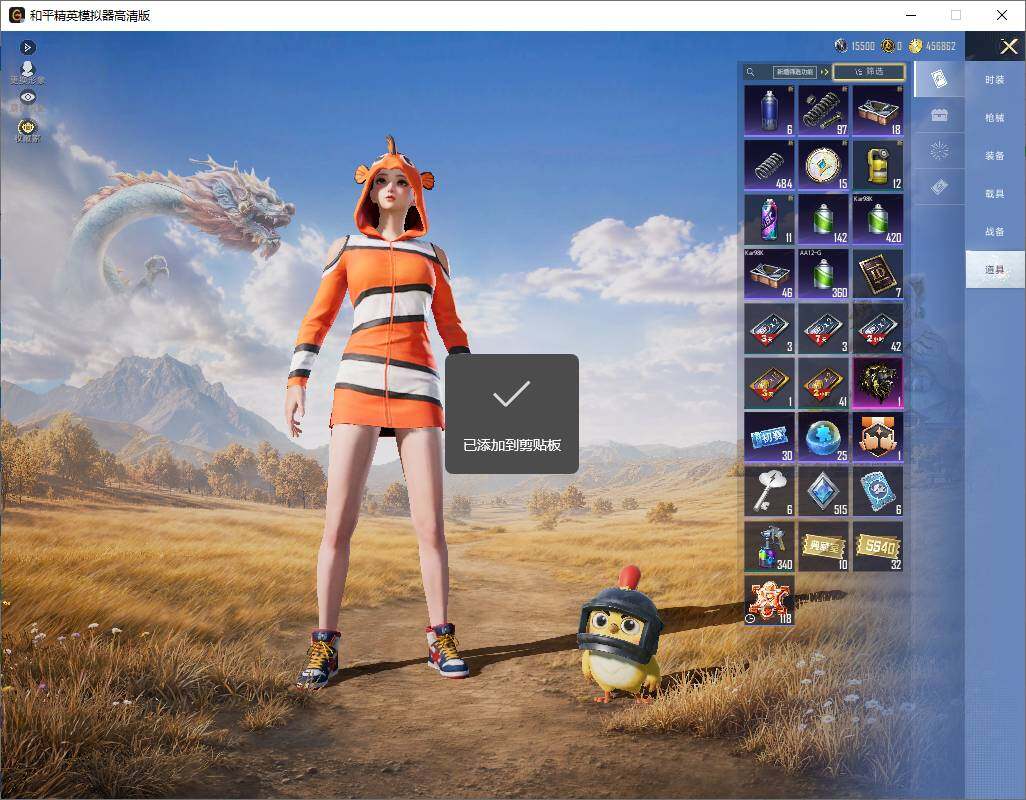Viewport: 1026px width, 800px height.
Task: Open the treasure chest category icon
Action: (939, 115)
